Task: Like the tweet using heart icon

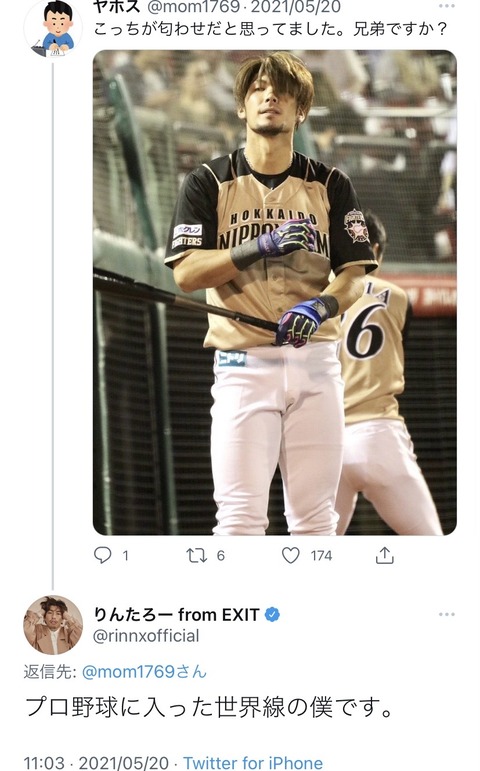Action: [291, 556]
